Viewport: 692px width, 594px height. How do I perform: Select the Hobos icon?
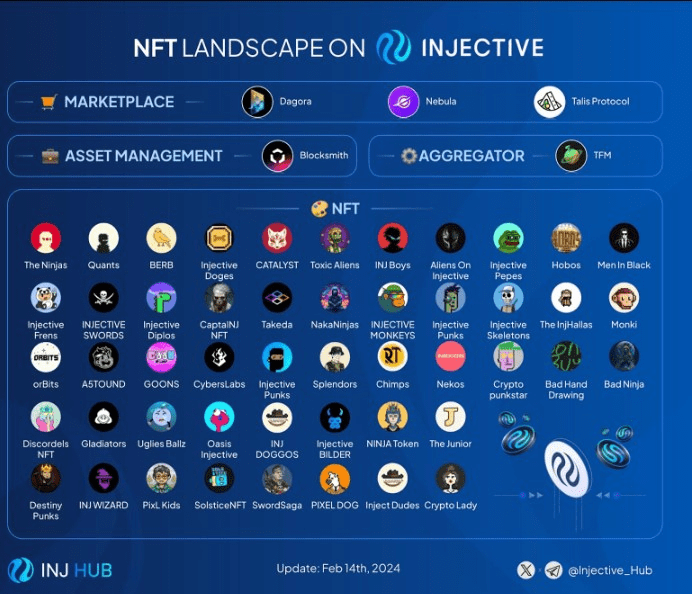pyautogui.click(x=566, y=238)
